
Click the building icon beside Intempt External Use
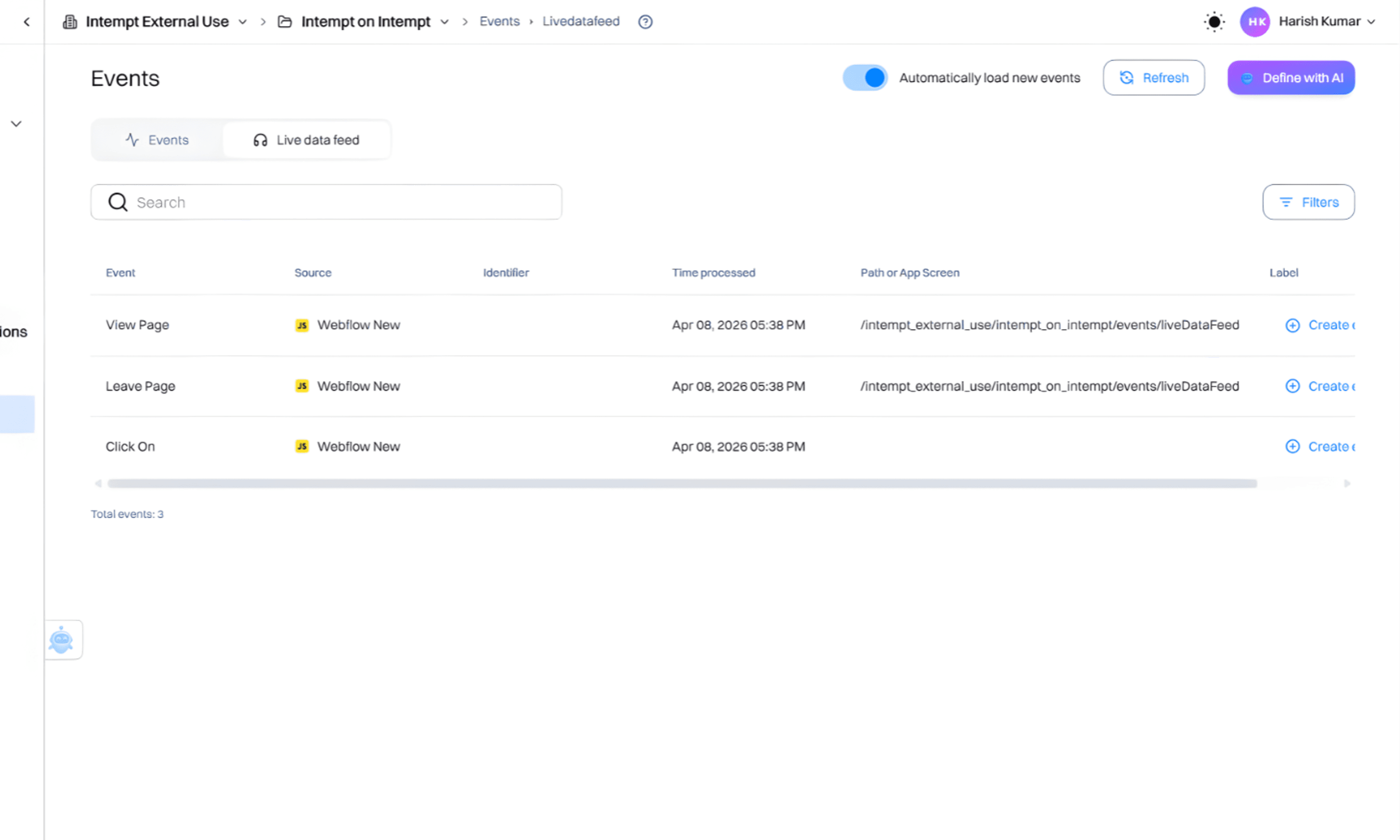[x=69, y=21]
